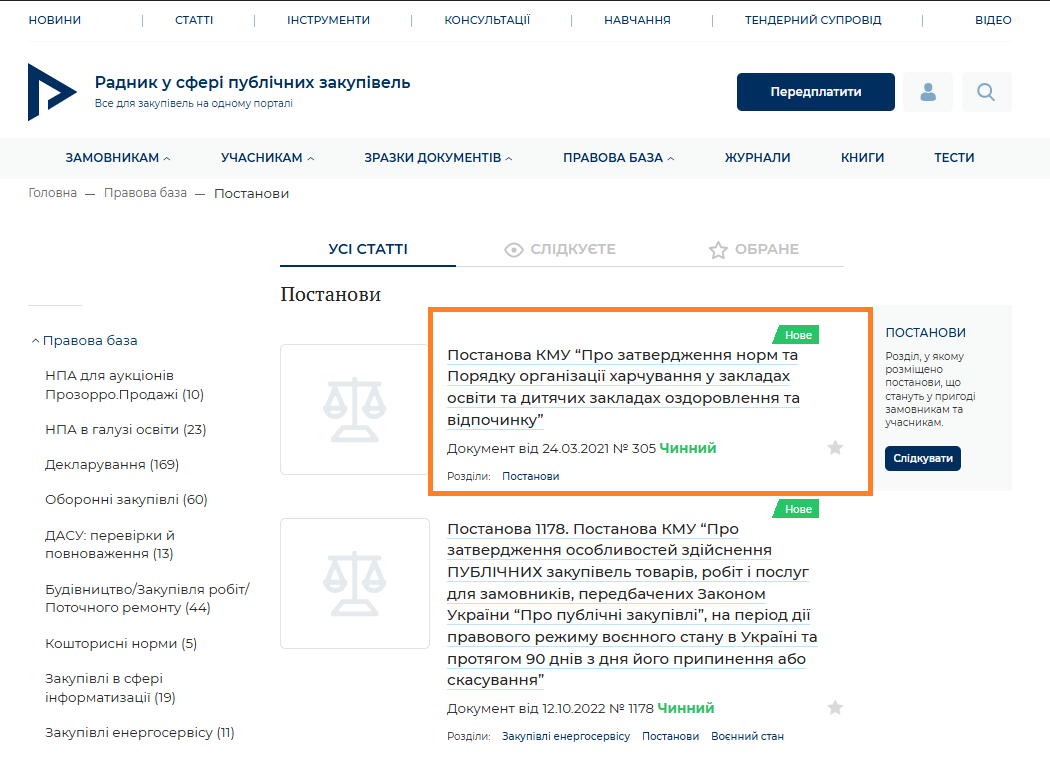Open Оборонні закупівлі (60) category

tap(126, 500)
